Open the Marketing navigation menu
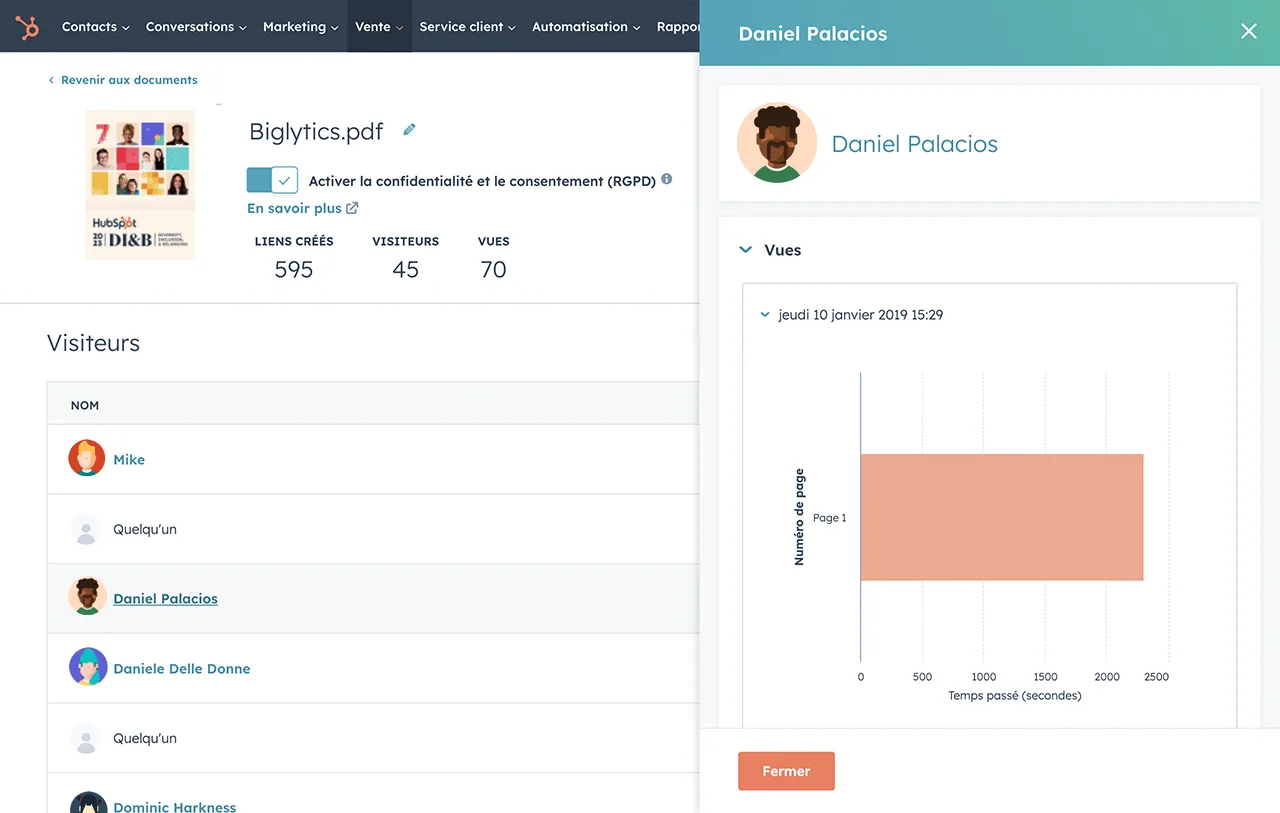The height and width of the screenshot is (813, 1280). [x=300, y=27]
